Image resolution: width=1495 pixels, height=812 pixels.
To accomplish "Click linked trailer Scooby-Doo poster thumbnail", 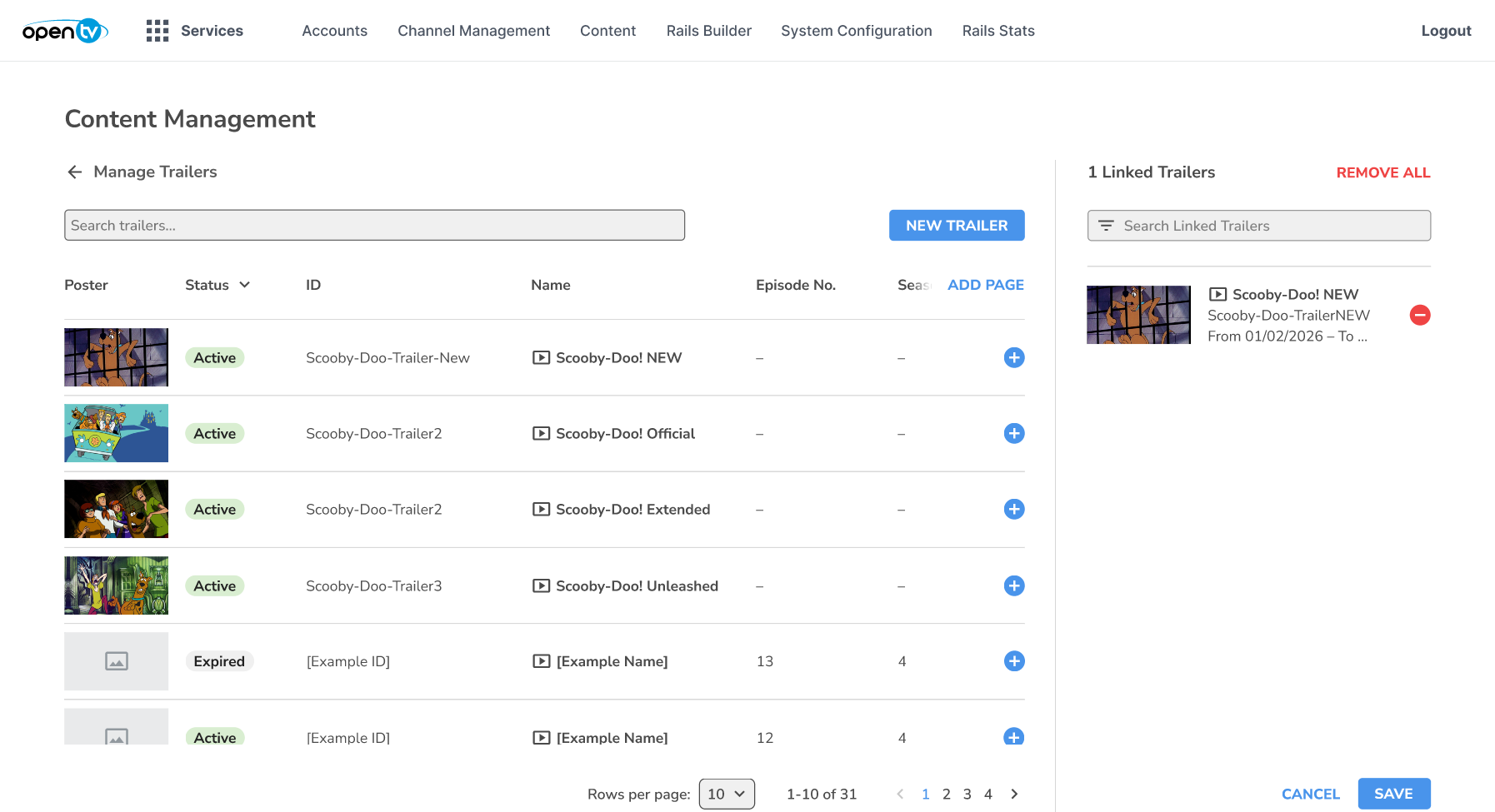I will (x=1139, y=315).
